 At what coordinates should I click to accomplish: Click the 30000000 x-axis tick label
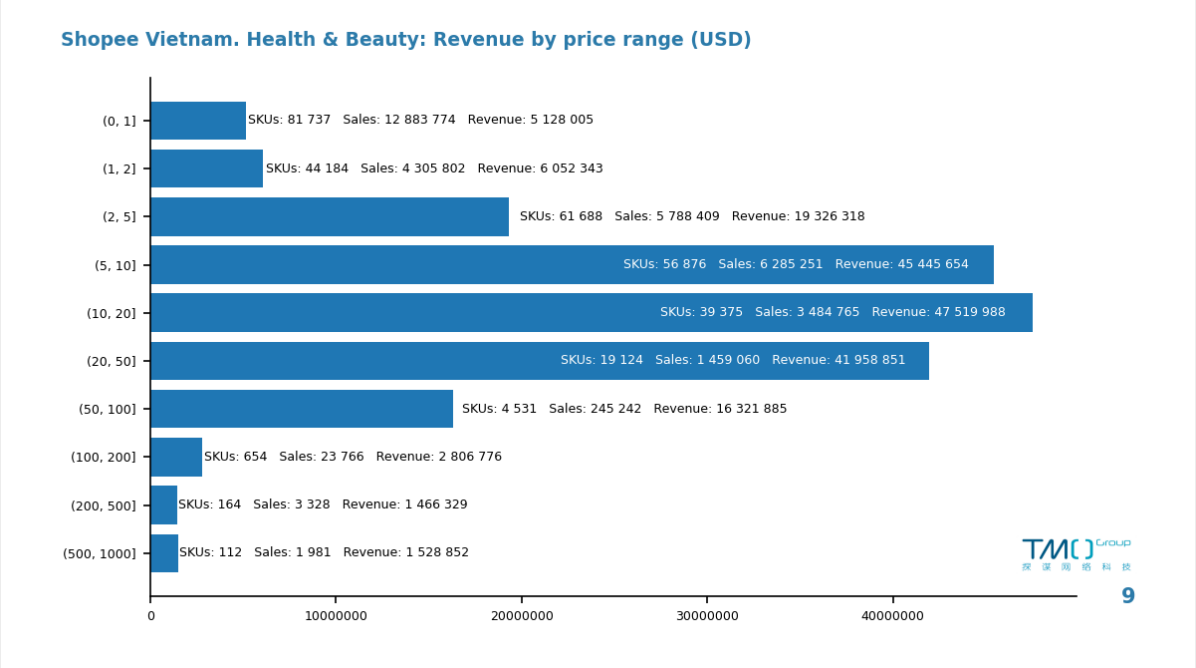click(707, 615)
